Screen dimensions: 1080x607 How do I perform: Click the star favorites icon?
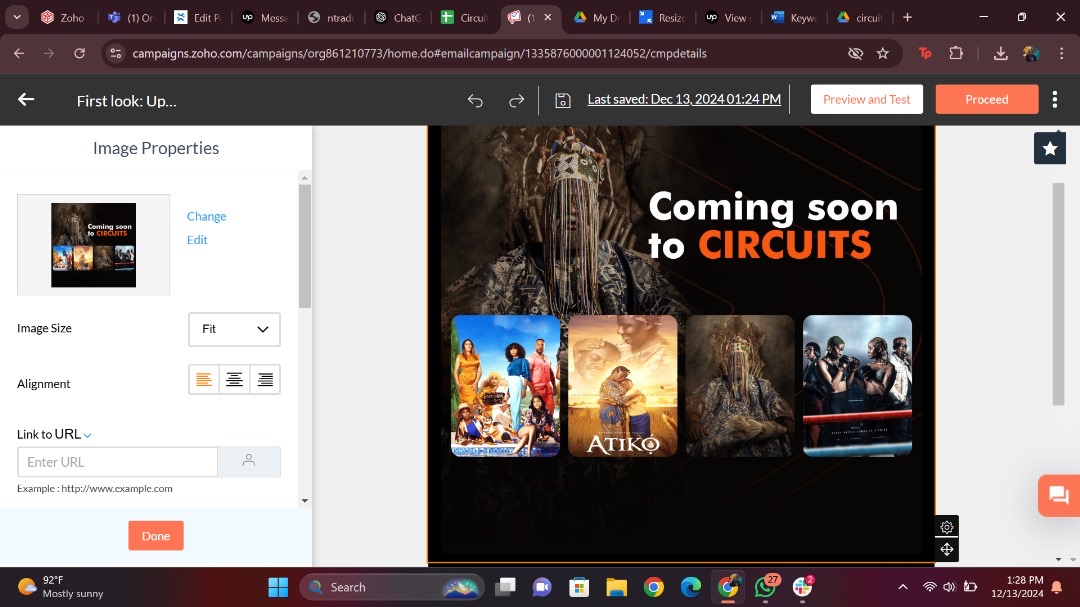pyautogui.click(x=1049, y=148)
